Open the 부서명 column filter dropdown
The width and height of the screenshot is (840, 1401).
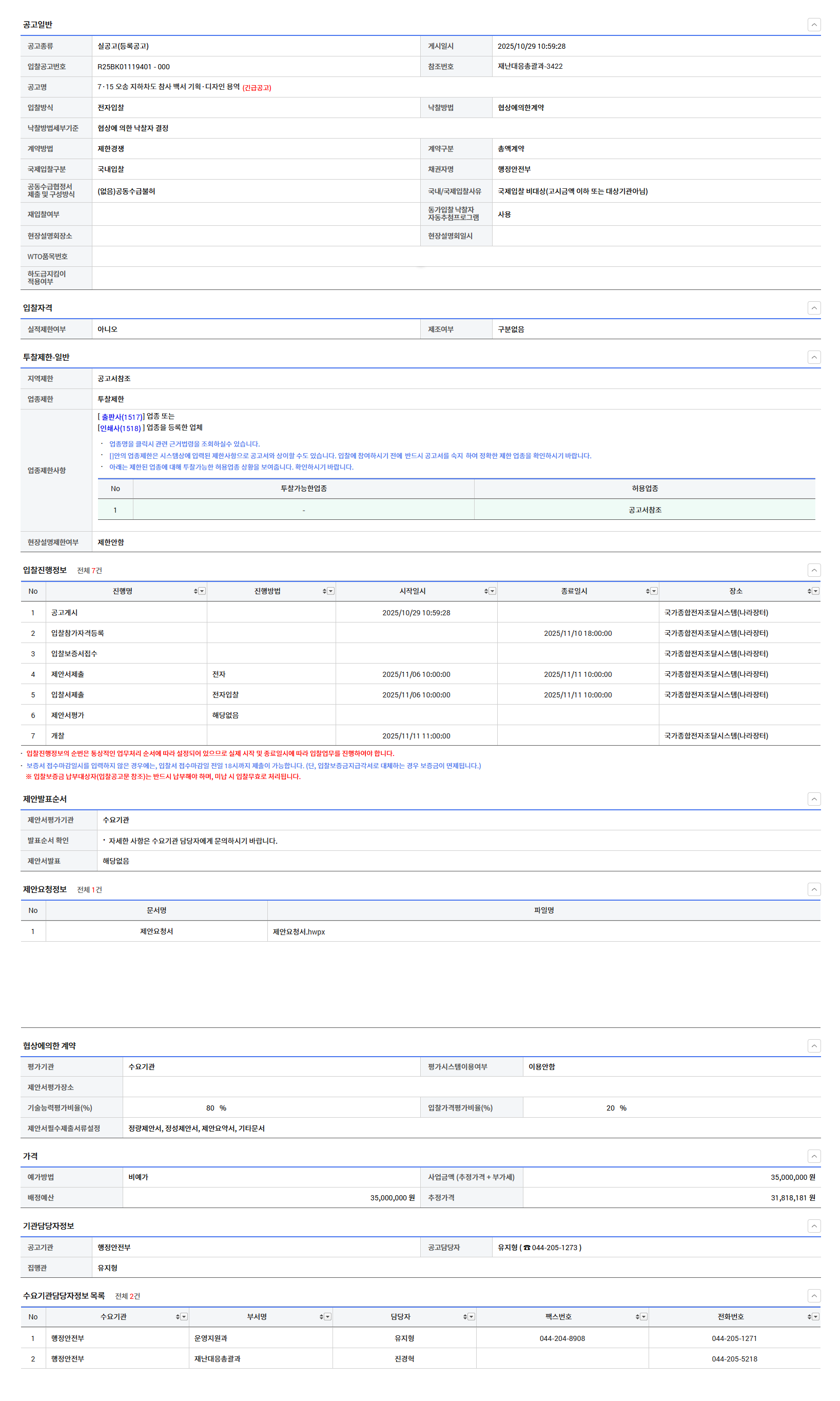pos(328,1317)
